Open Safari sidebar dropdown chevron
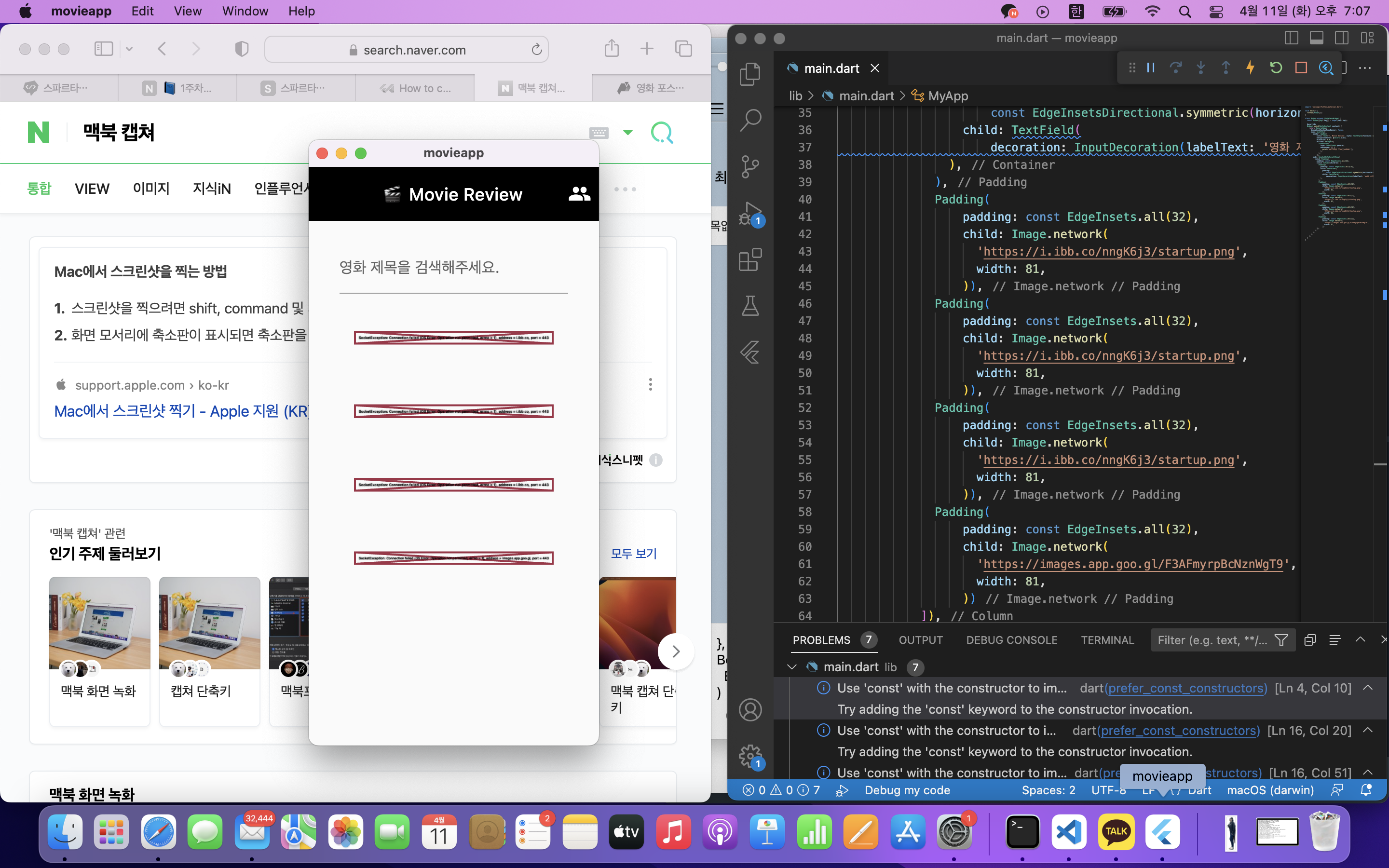 (129, 49)
